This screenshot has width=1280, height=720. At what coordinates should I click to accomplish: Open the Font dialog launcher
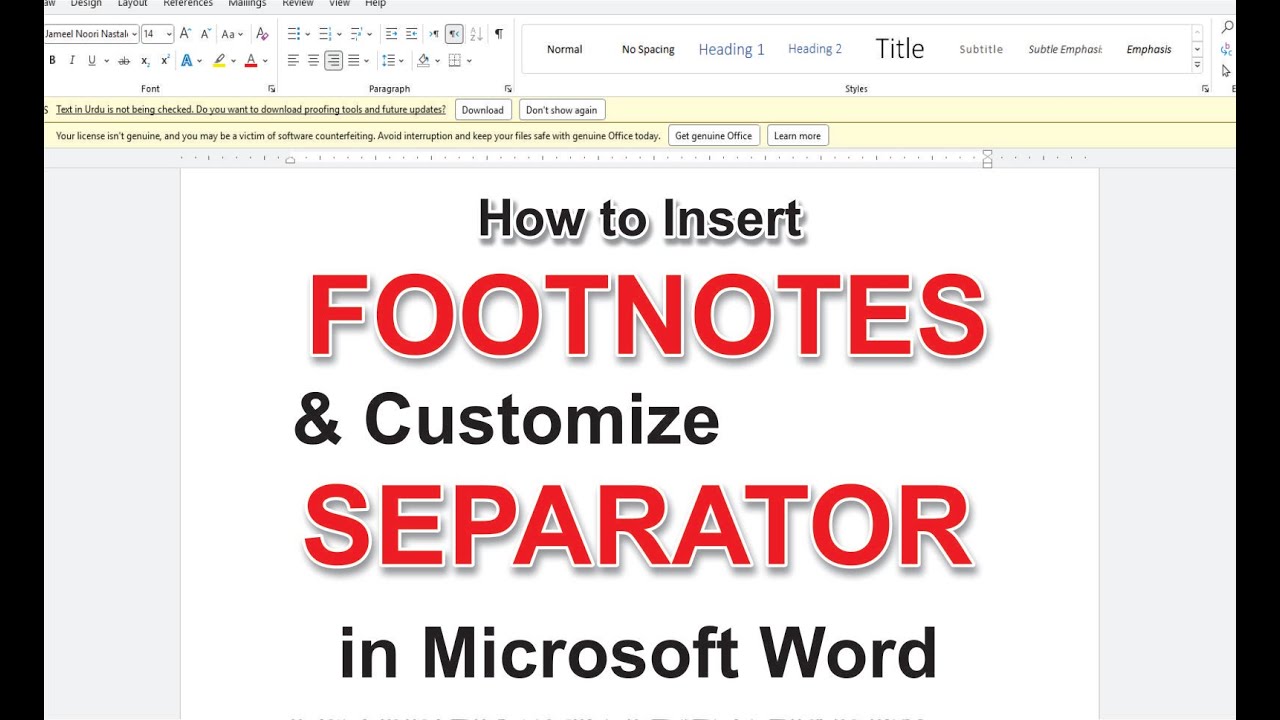coord(272,89)
